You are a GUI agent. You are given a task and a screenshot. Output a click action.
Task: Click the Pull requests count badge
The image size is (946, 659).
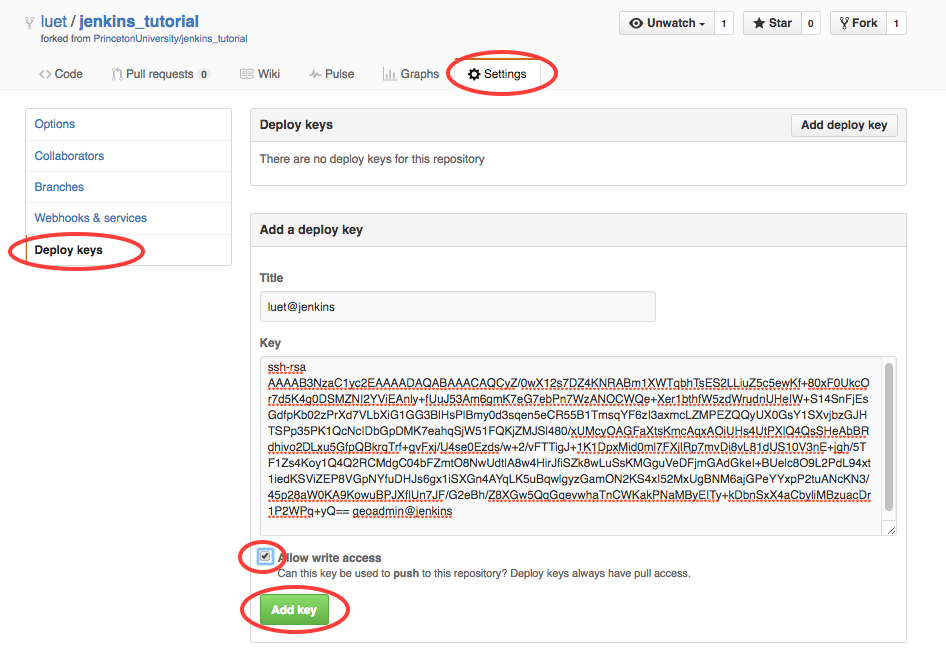204,74
